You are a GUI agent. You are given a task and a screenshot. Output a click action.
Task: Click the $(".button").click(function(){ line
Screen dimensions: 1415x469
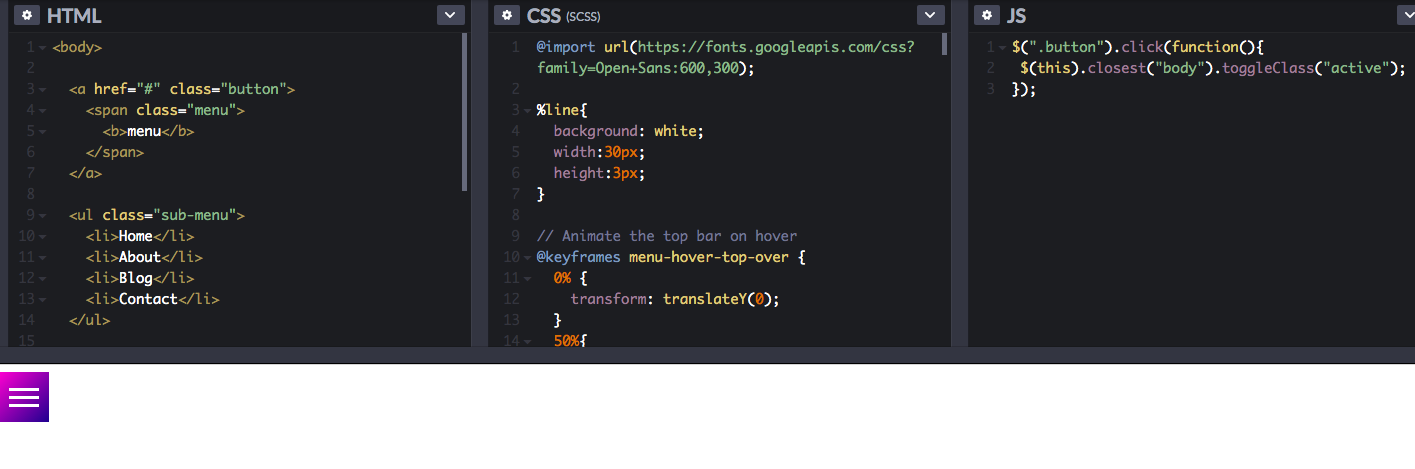click(x=1139, y=47)
